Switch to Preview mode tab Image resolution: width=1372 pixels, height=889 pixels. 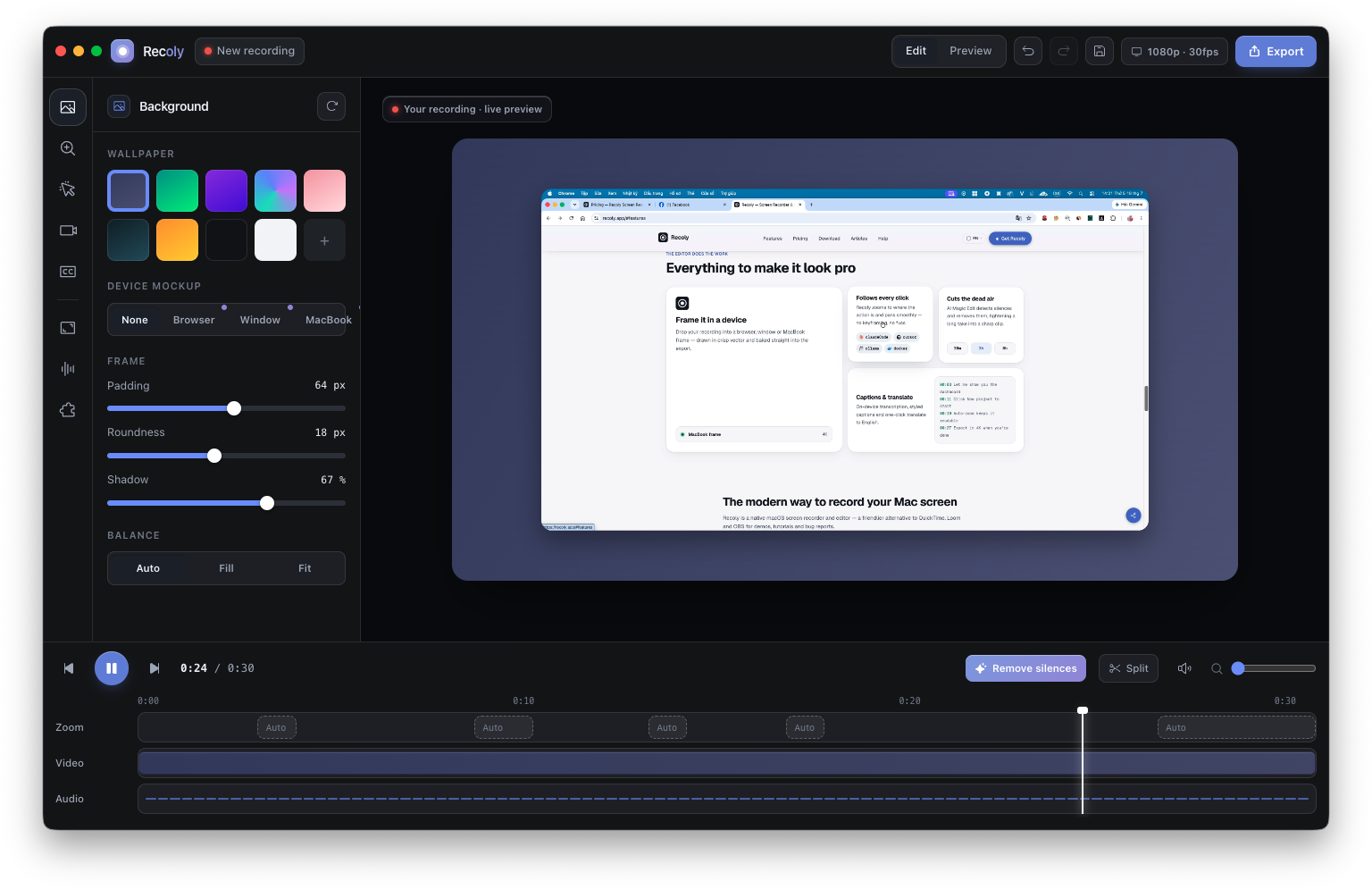tap(970, 51)
